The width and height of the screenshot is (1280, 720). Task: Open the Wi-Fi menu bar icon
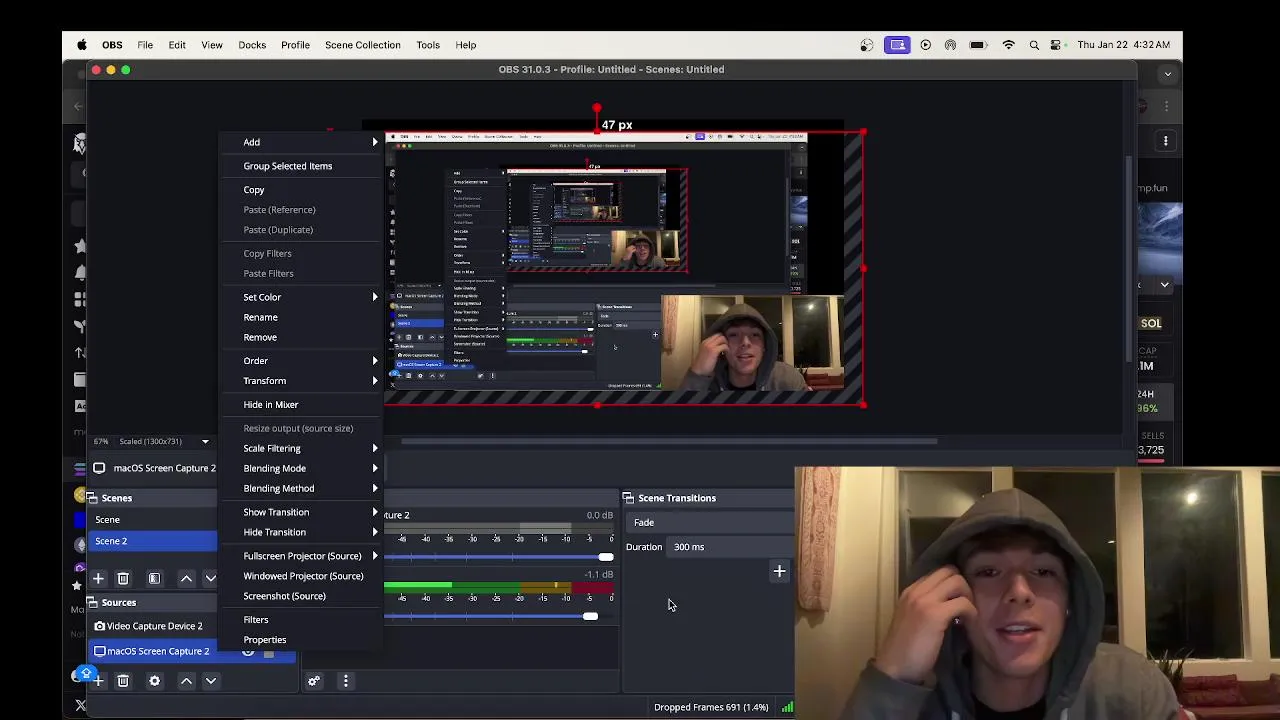tap(1009, 45)
